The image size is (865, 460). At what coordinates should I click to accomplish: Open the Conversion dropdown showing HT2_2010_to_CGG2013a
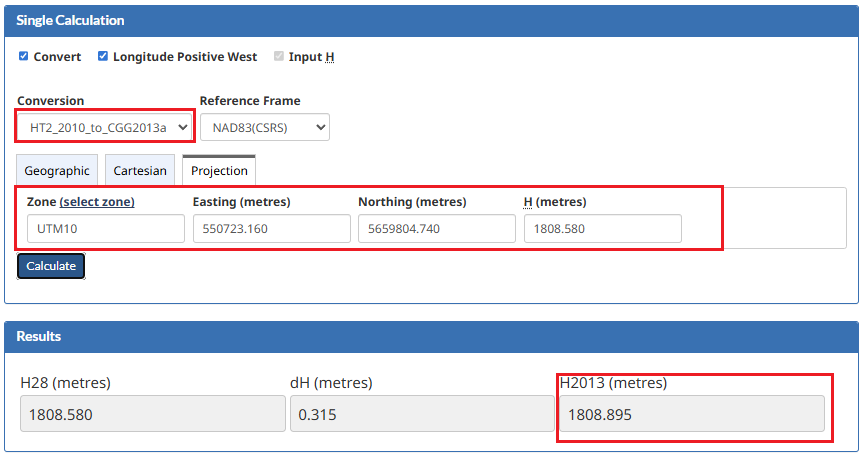pos(104,127)
